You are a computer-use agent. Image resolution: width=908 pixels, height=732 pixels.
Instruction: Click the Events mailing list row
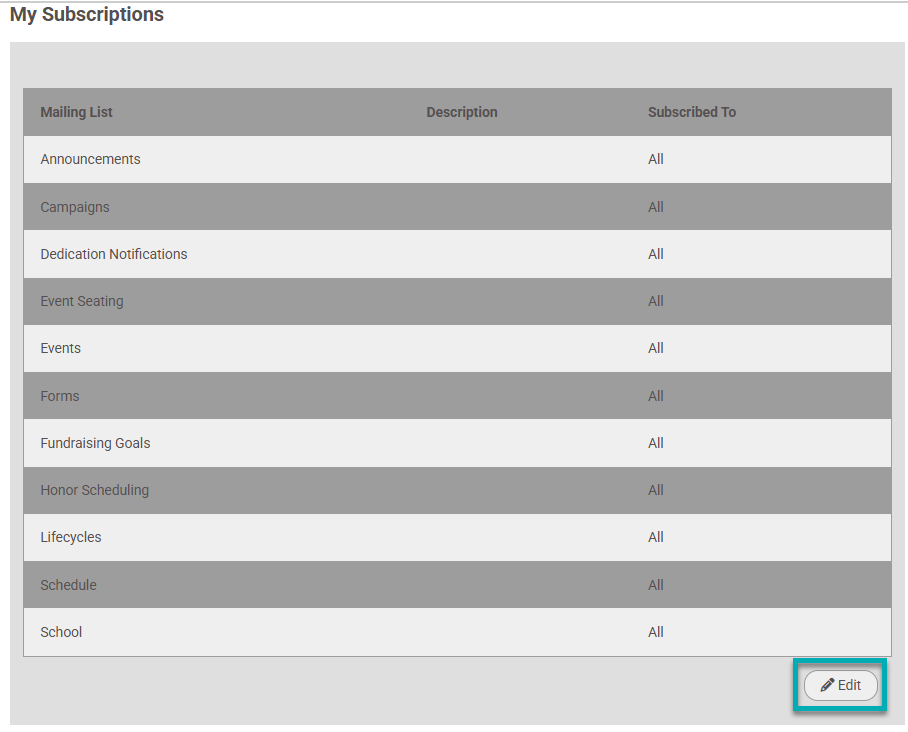61,348
